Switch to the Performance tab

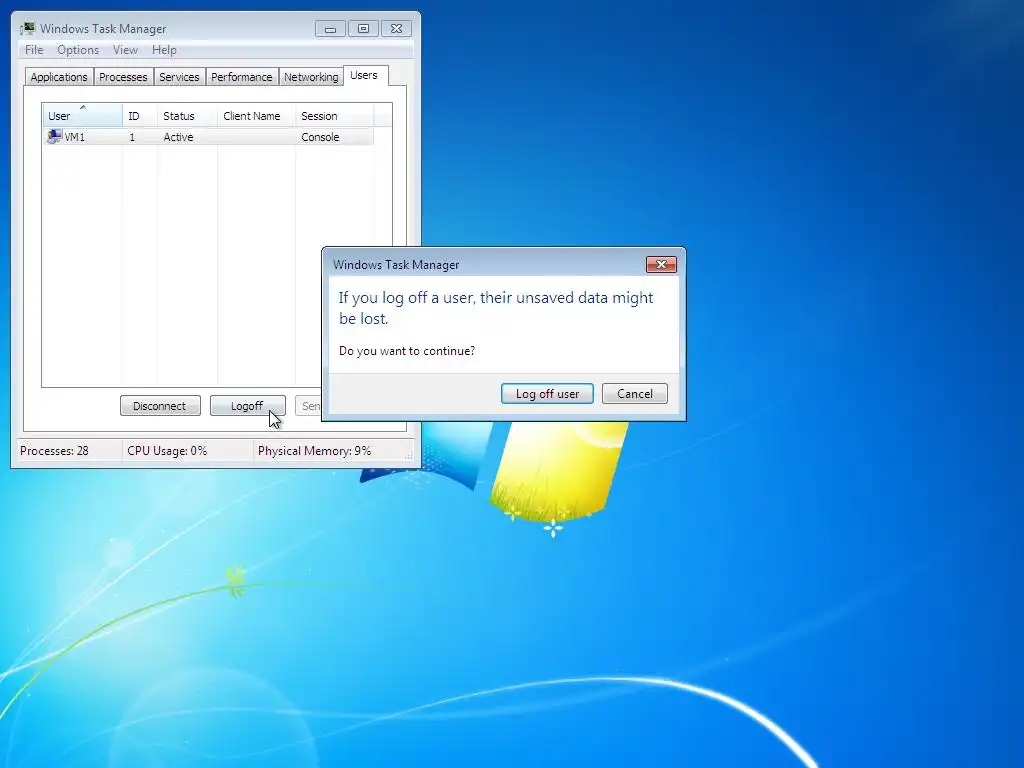point(242,77)
